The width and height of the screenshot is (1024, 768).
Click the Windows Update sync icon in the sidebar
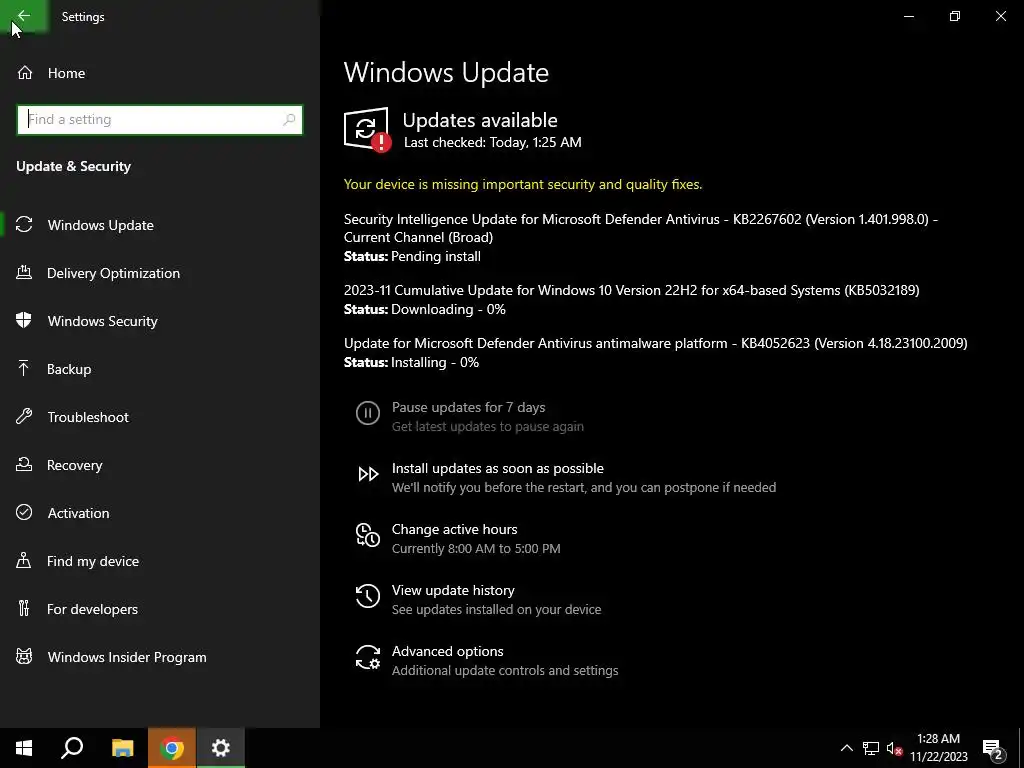24,225
